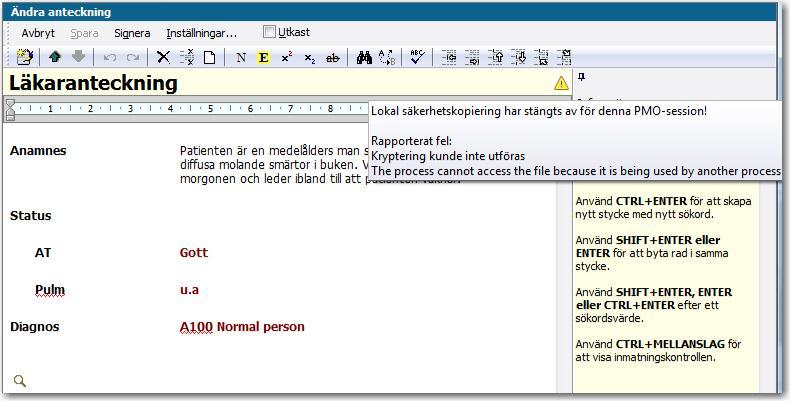Click the Läkaranteckning title
The image size is (790, 401).
click(x=93, y=83)
